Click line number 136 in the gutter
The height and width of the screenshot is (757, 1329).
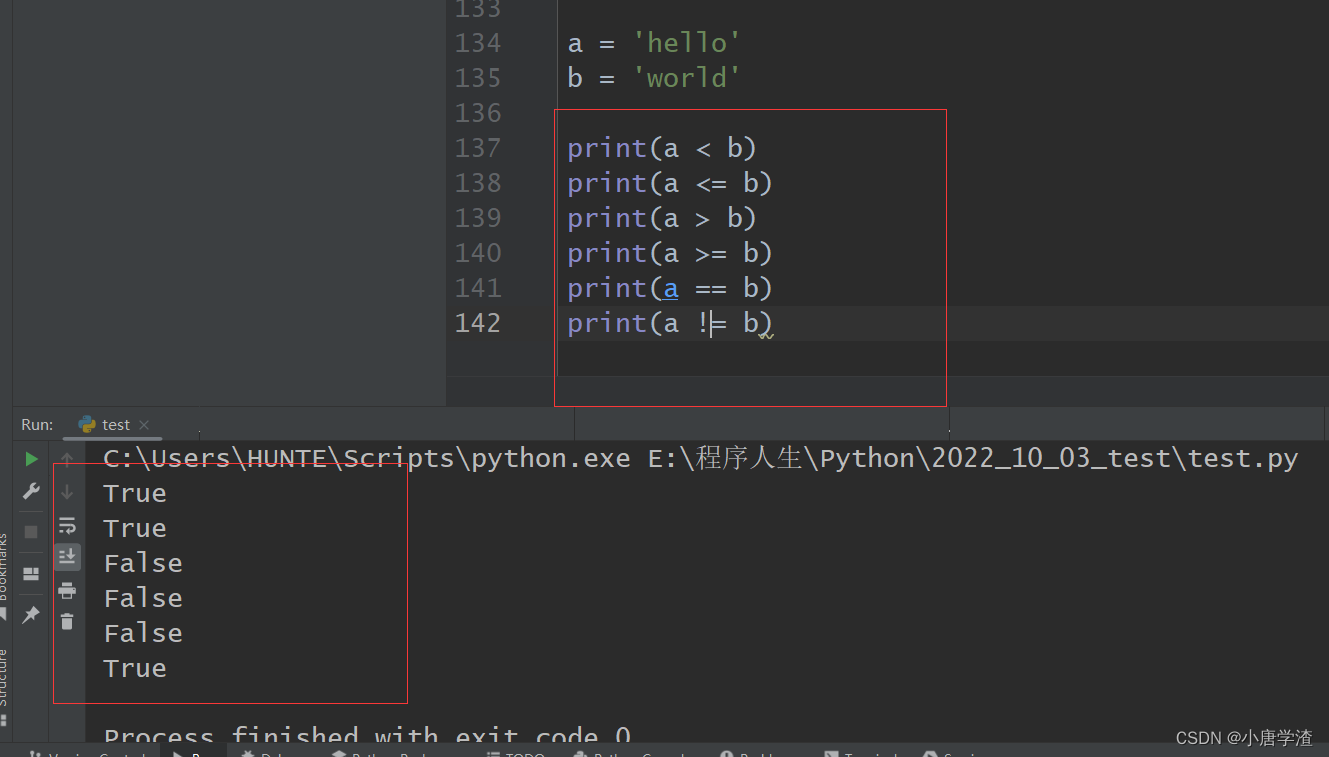(478, 113)
